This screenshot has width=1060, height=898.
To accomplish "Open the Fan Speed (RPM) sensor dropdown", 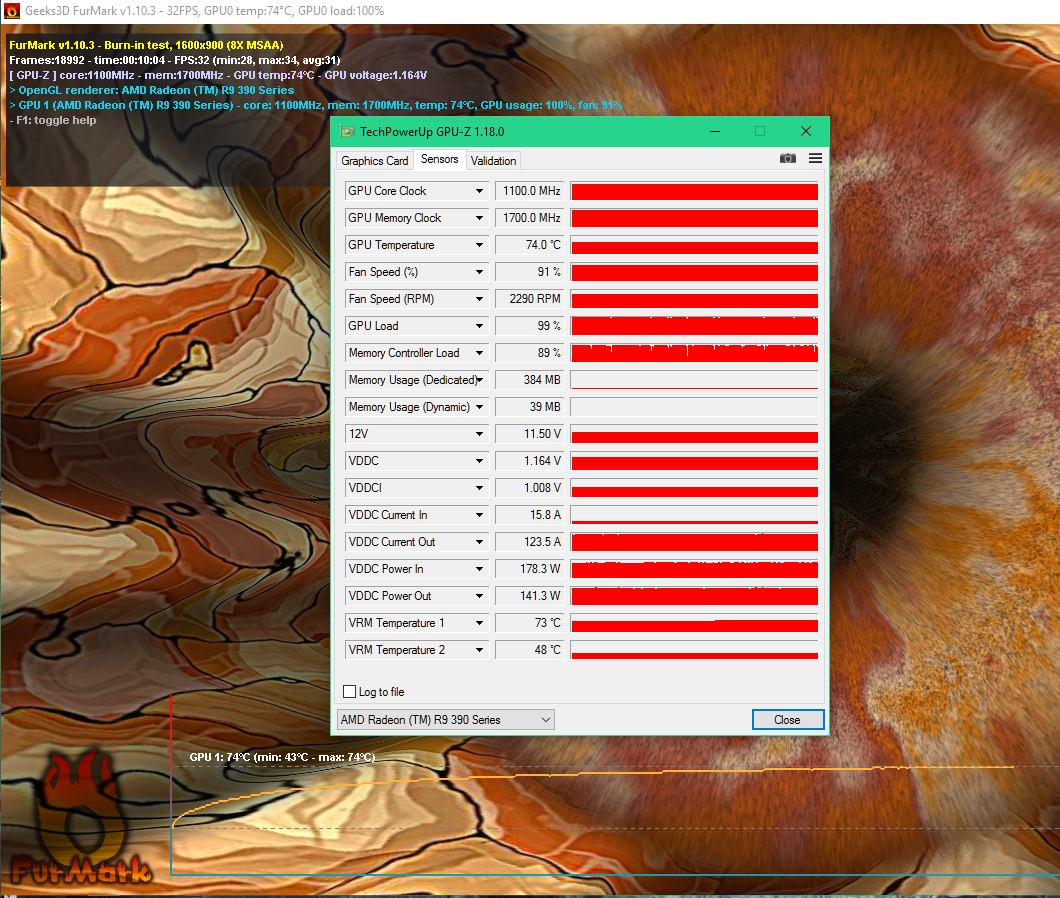I will [x=479, y=299].
